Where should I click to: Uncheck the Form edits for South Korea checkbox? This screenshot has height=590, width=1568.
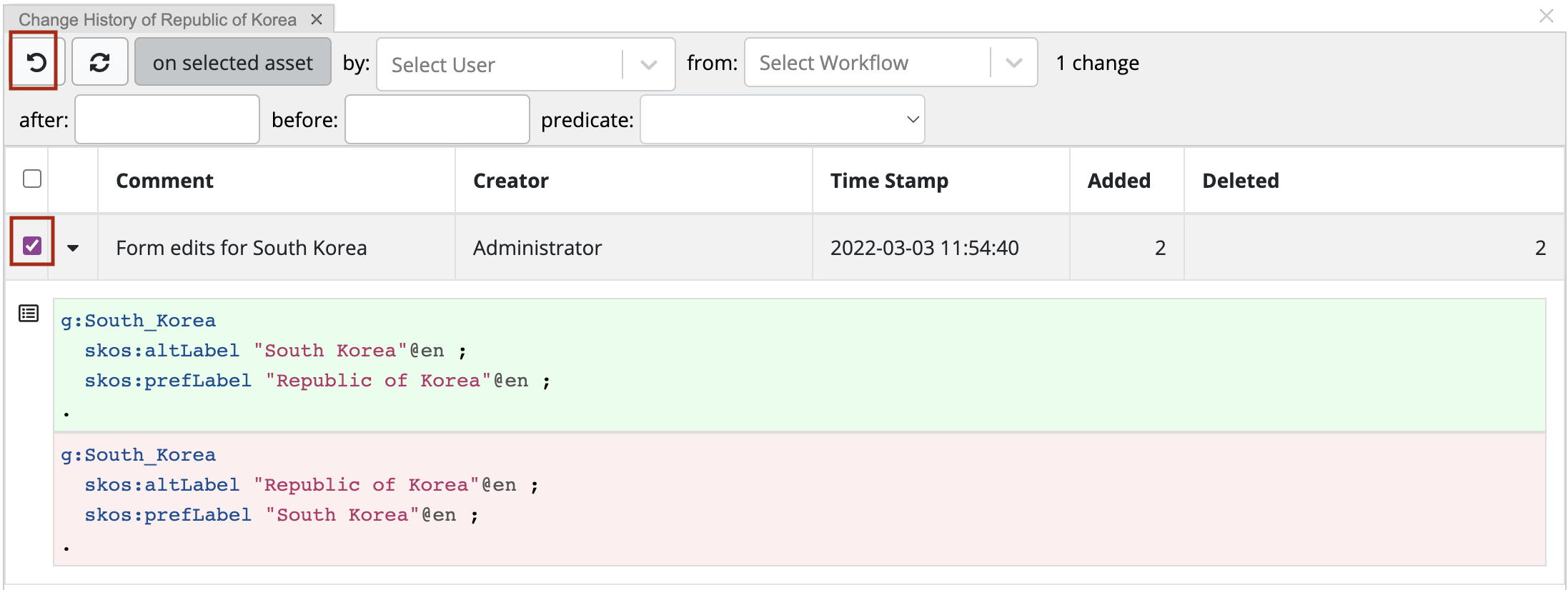point(32,246)
